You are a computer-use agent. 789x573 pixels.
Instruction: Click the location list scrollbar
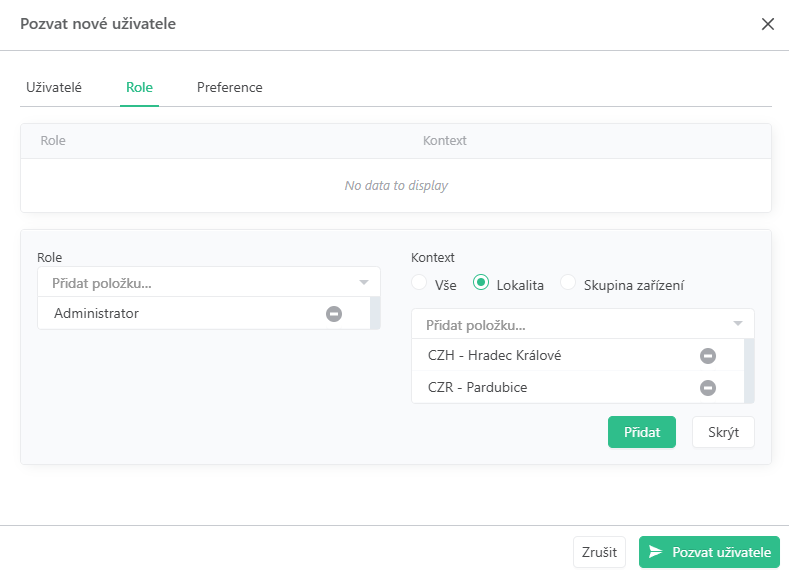point(749,370)
